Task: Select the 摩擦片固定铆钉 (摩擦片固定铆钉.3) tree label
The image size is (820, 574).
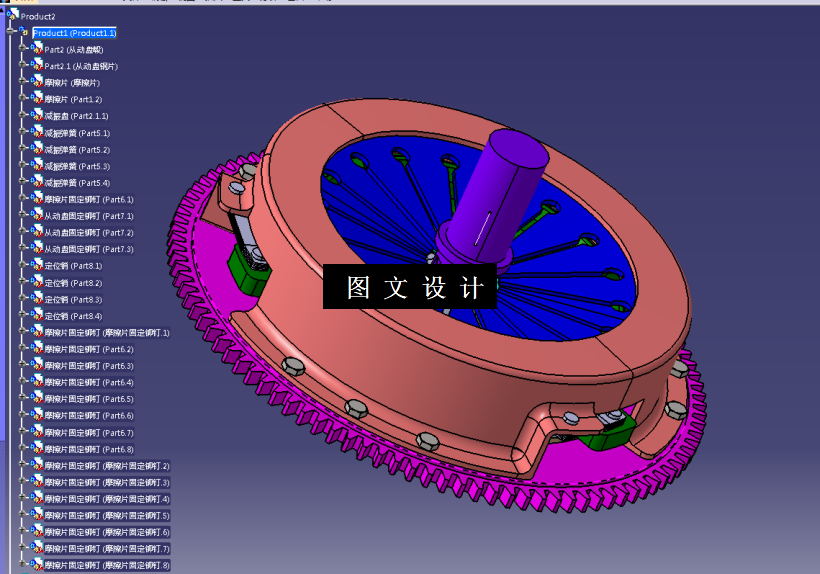Action: (x=107, y=483)
